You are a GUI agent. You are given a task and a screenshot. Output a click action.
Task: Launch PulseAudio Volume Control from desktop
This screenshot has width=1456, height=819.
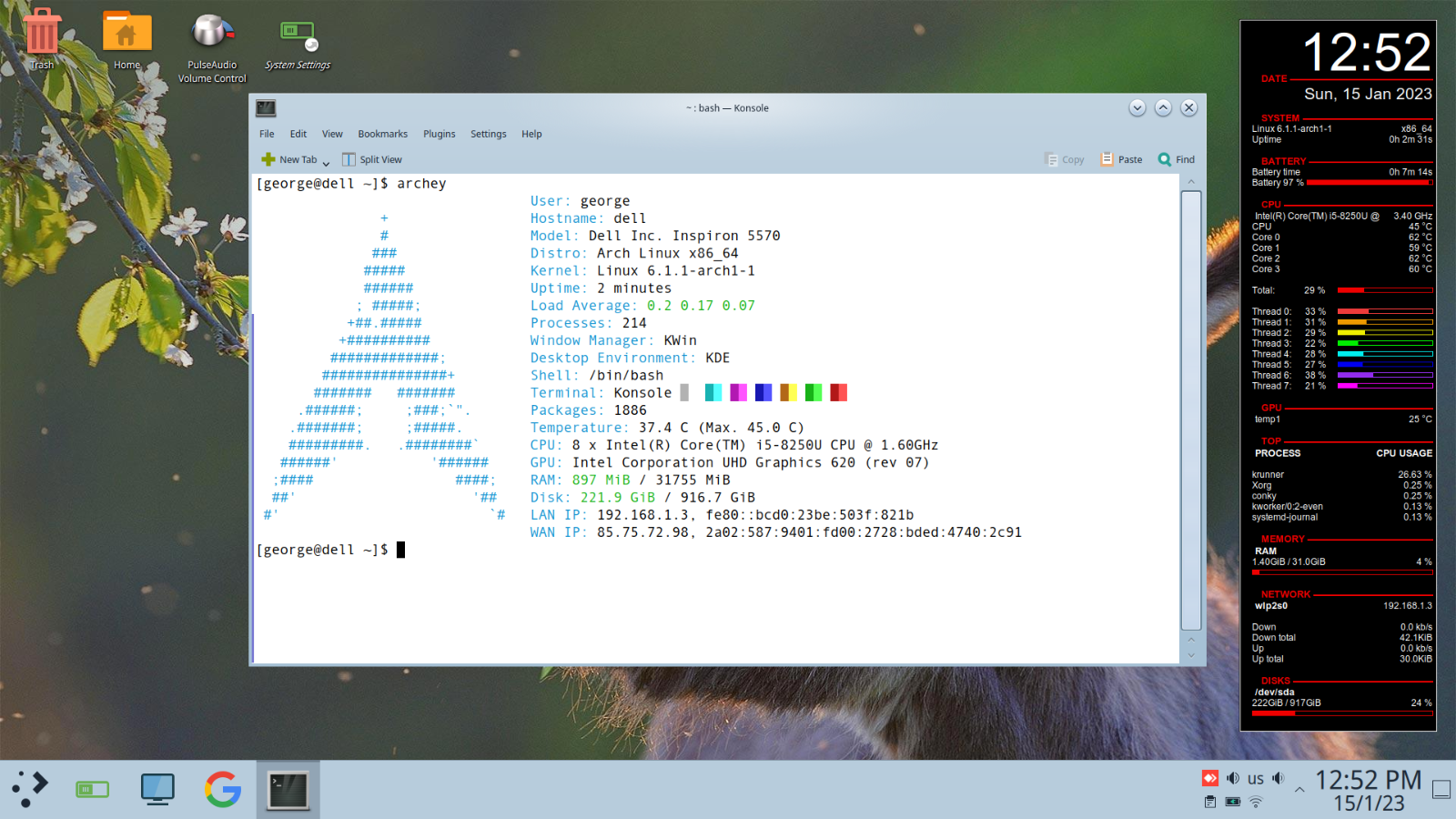tap(212, 47)
